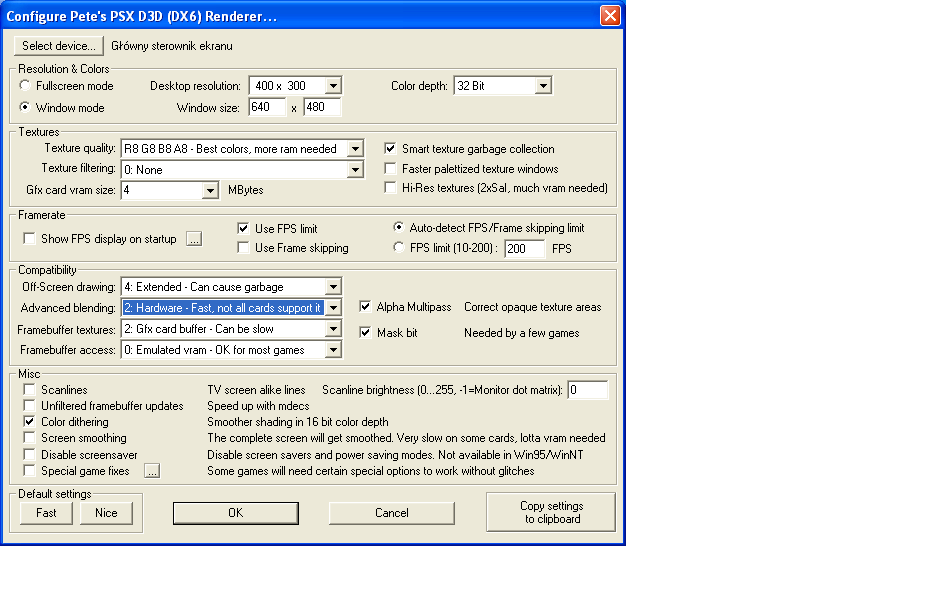Image resolution: width=941 pixels, height=589 pixels.
Task: Enable Hi-Res textures checkbox
Action: click(390, 188)
